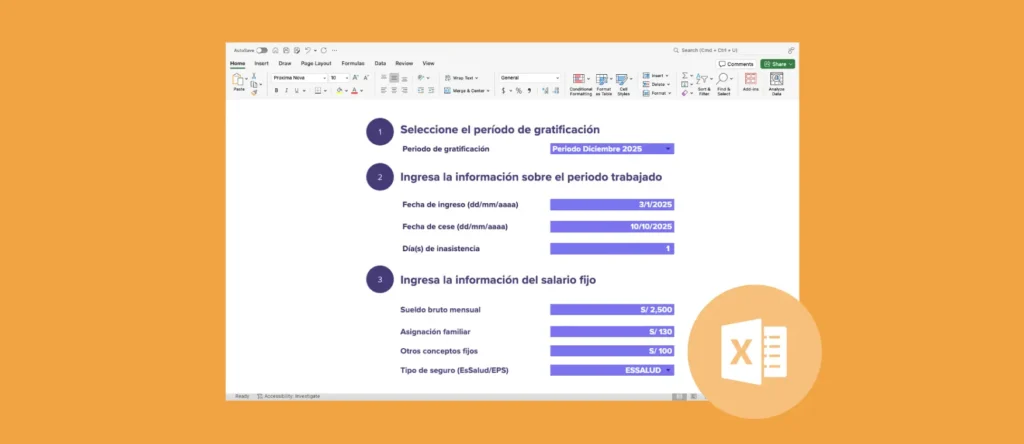Open the Add-ins icon
The width and height of the screenshot is (1024, 444).
(751, 80)
